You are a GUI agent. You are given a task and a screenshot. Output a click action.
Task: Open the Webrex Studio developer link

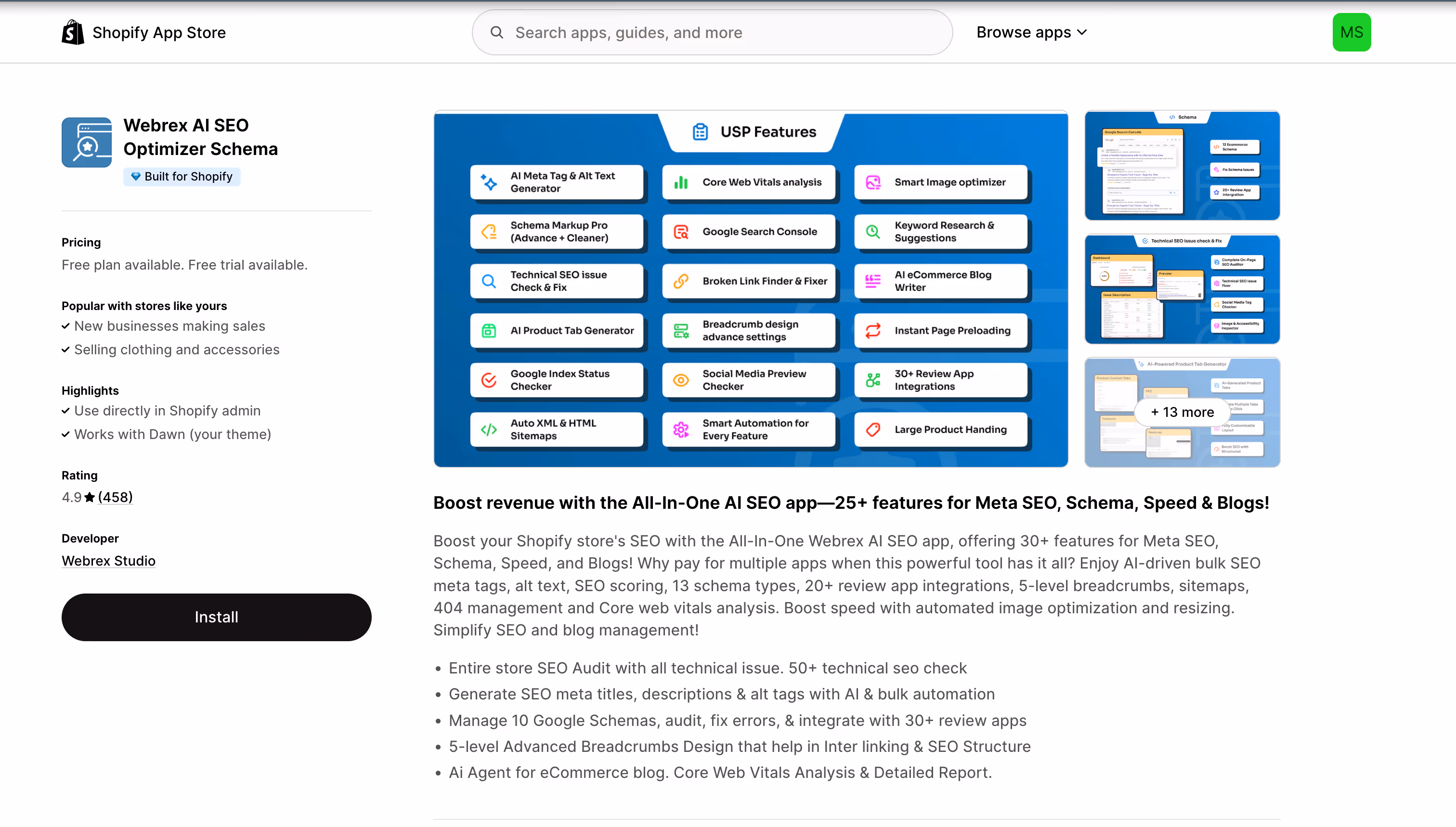108,561
